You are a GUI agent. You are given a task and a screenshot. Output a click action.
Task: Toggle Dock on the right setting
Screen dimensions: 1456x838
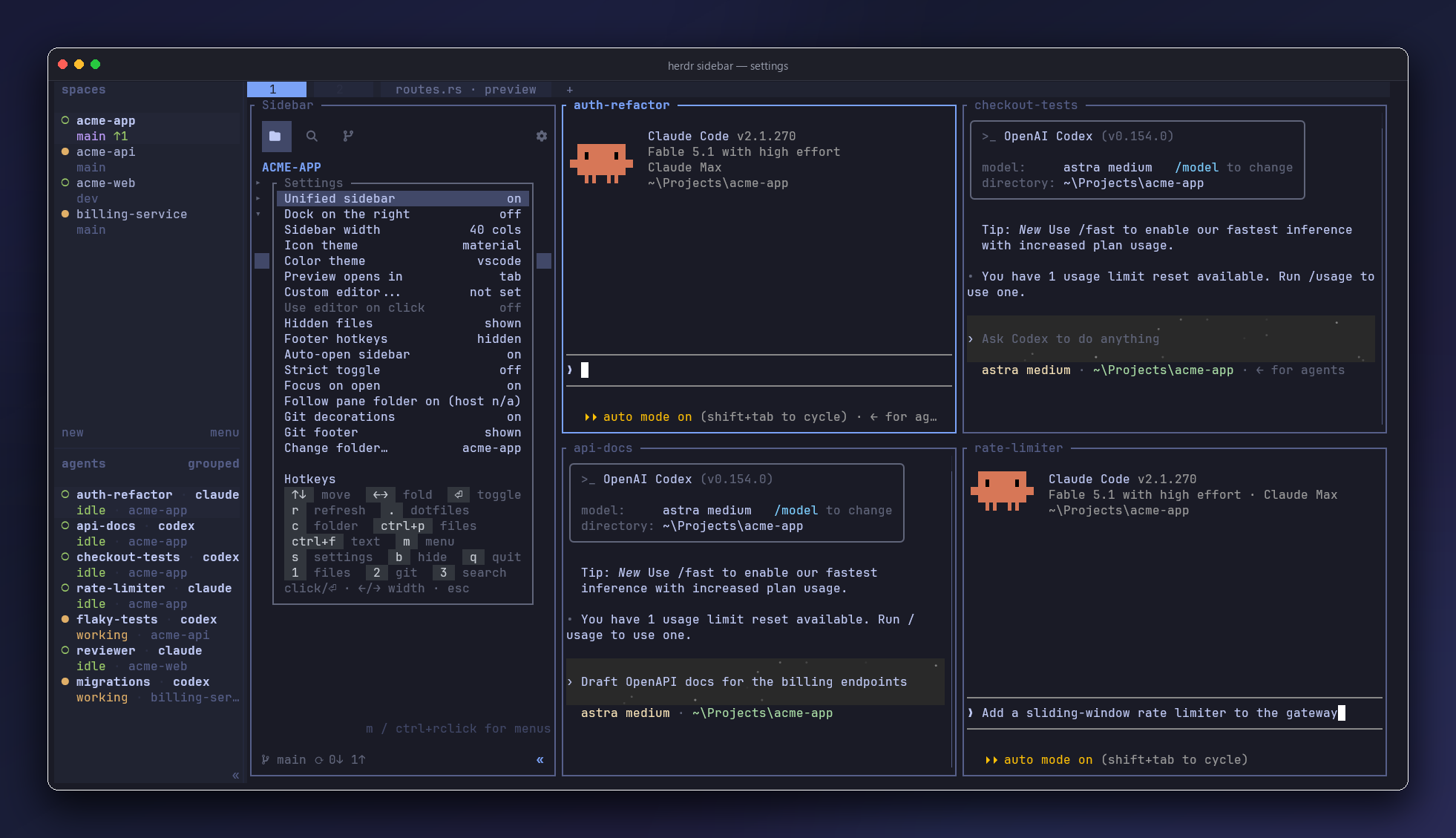[402, 214]
